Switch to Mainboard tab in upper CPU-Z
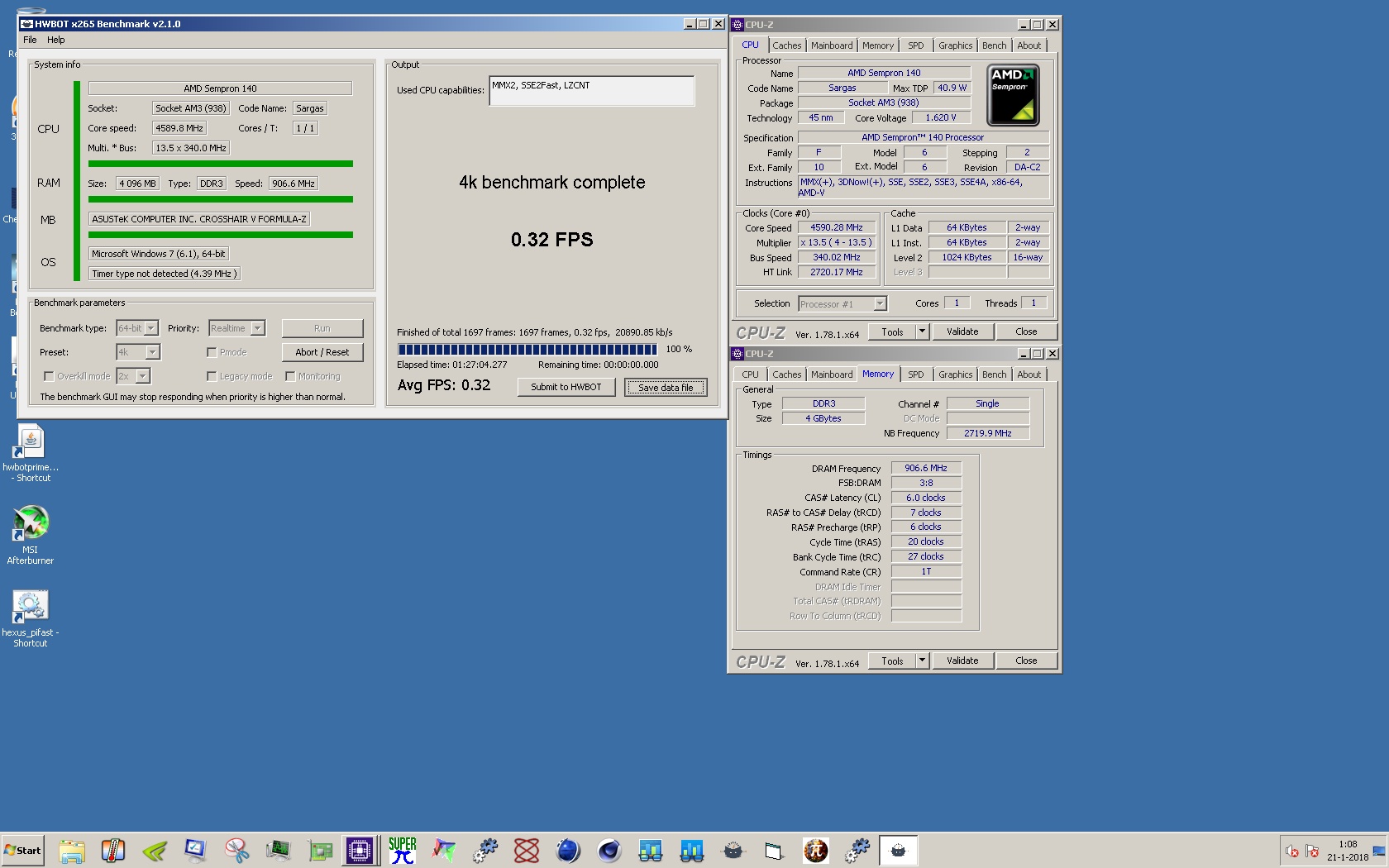1389x868 pixels. coord(832,45)
